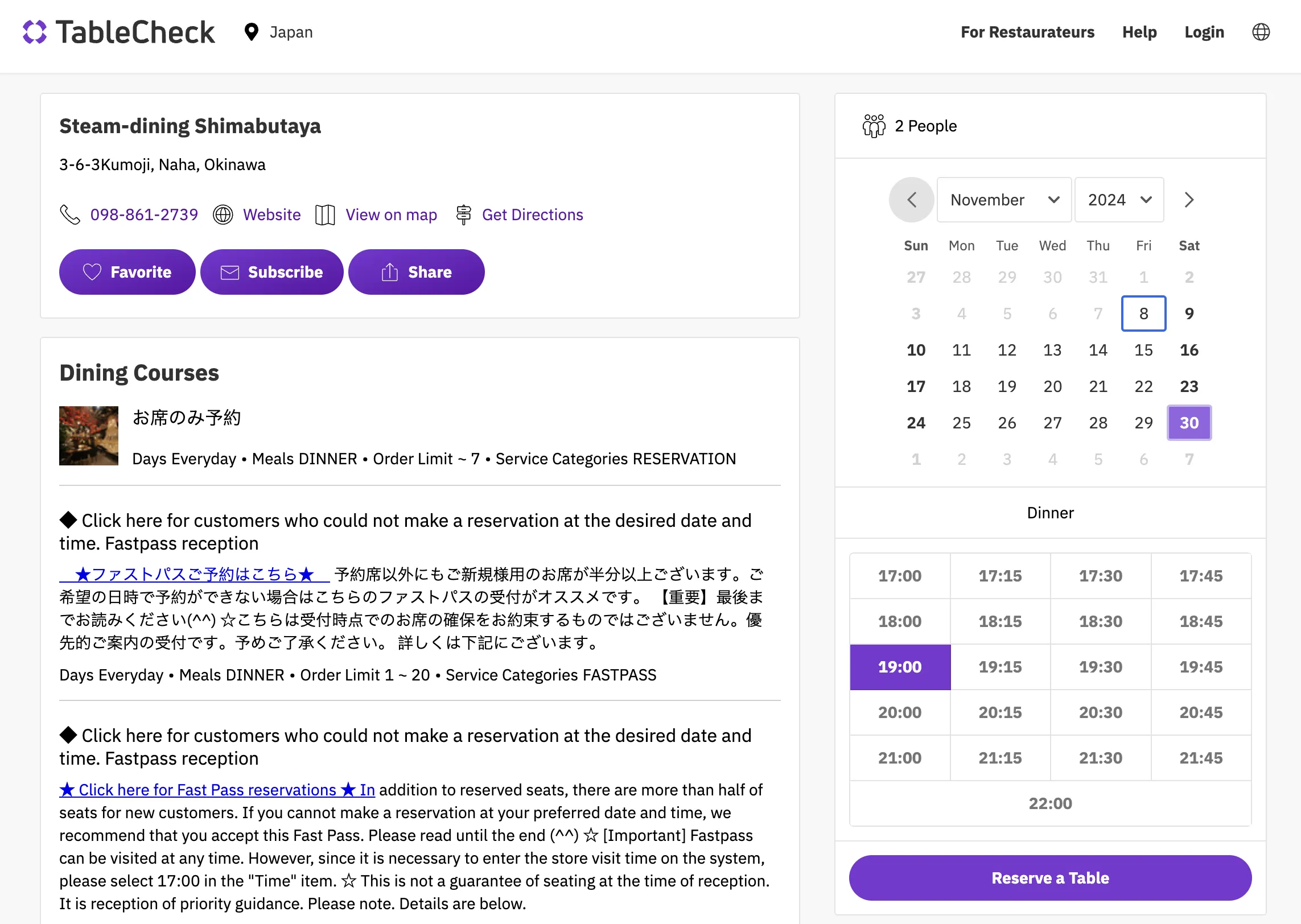Expand the November month dropdown
Screen dimensions: 1301x924
coord(1004,200)
